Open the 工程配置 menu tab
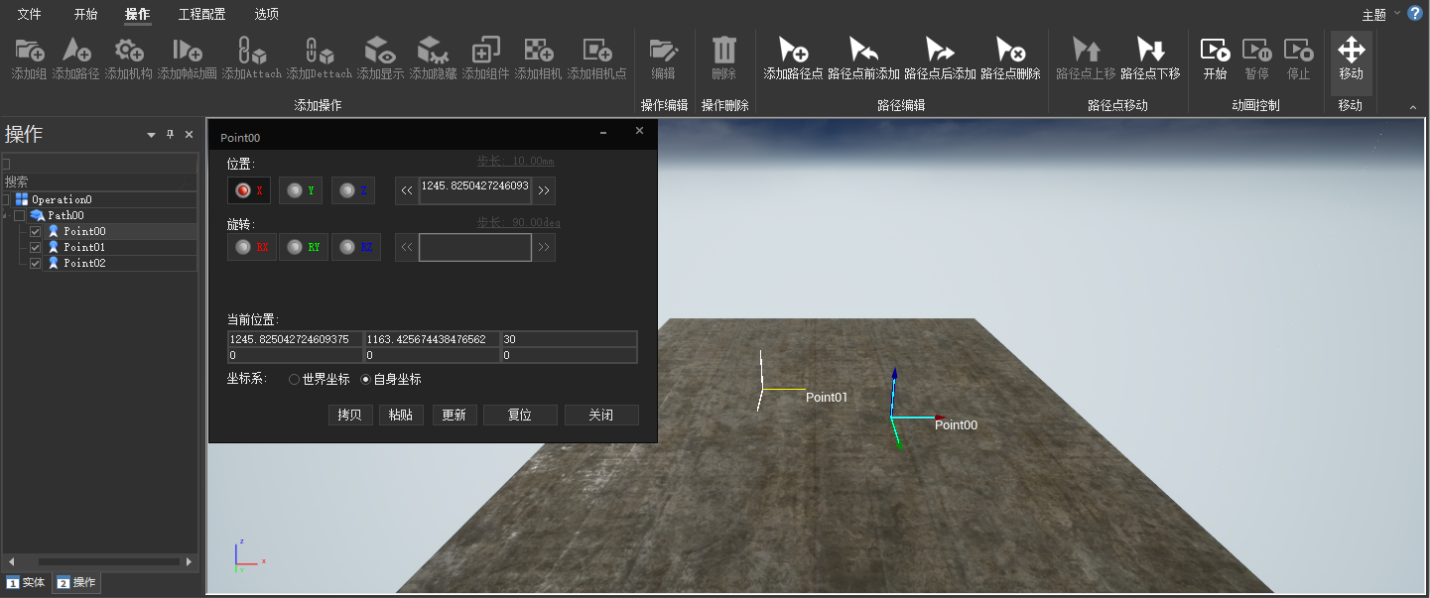This screenshot has width=1430, height=598. pyautogui.click(x=201, y=14)
